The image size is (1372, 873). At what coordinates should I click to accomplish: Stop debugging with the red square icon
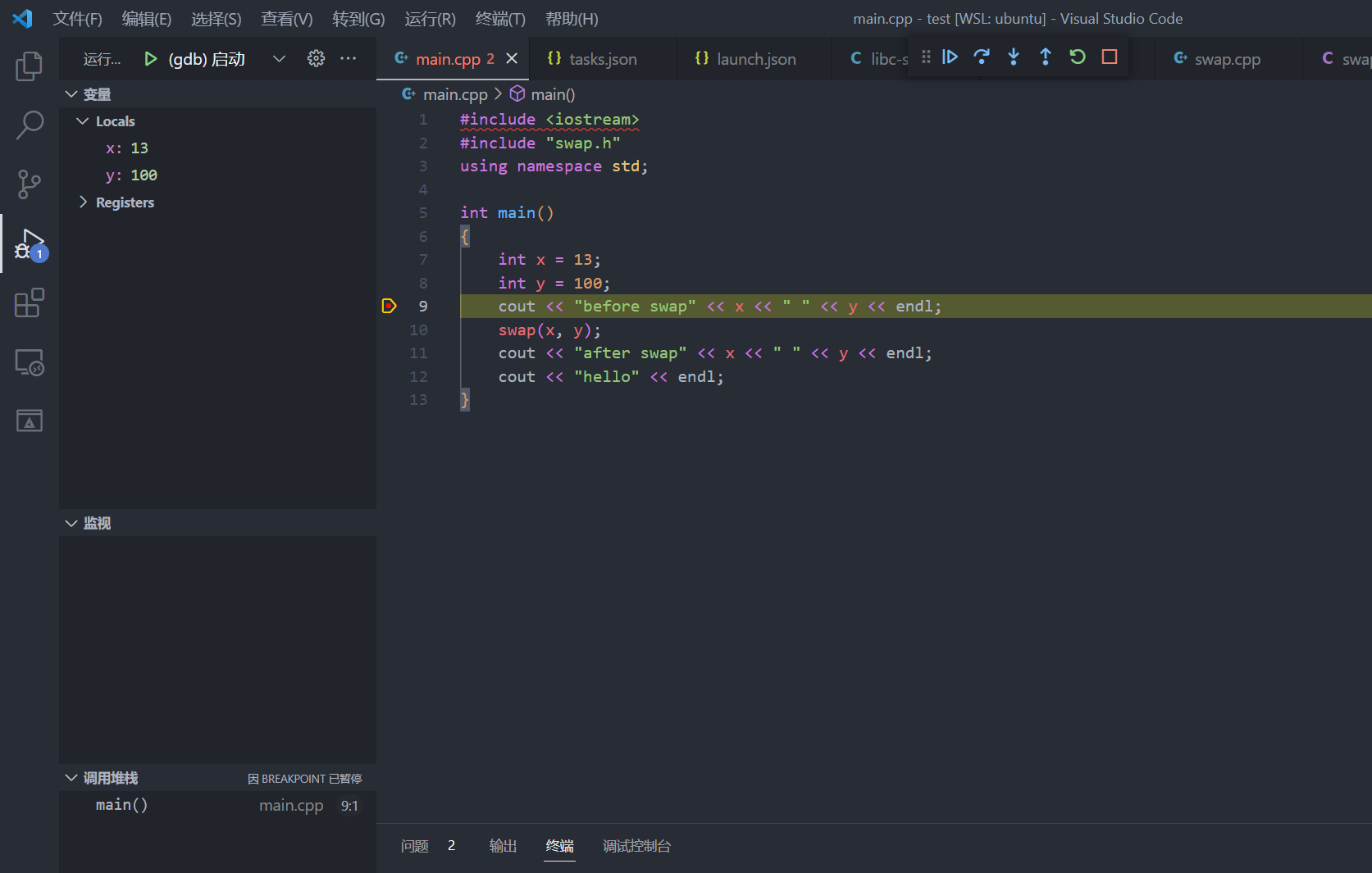click(x=1109, y=57)
